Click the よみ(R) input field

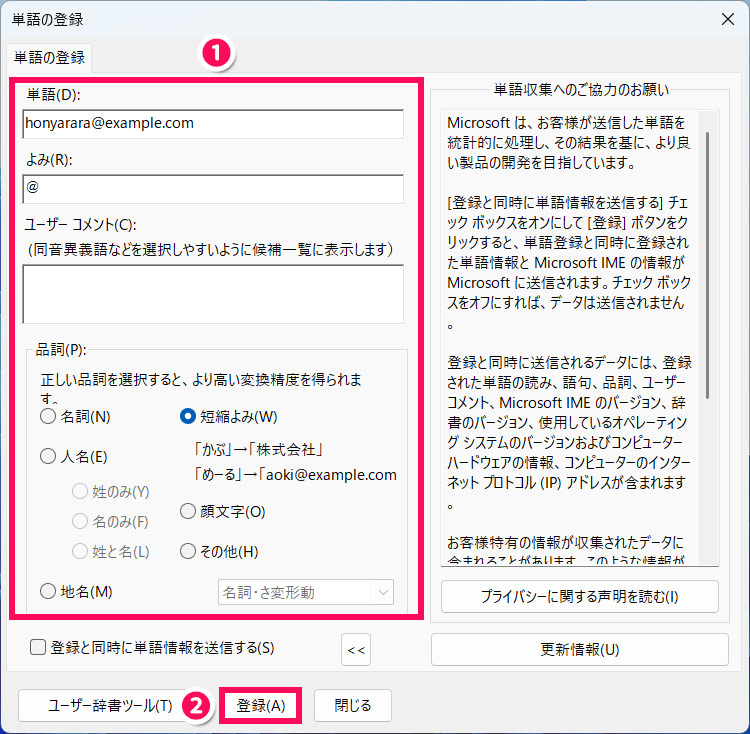click(213, 189)
